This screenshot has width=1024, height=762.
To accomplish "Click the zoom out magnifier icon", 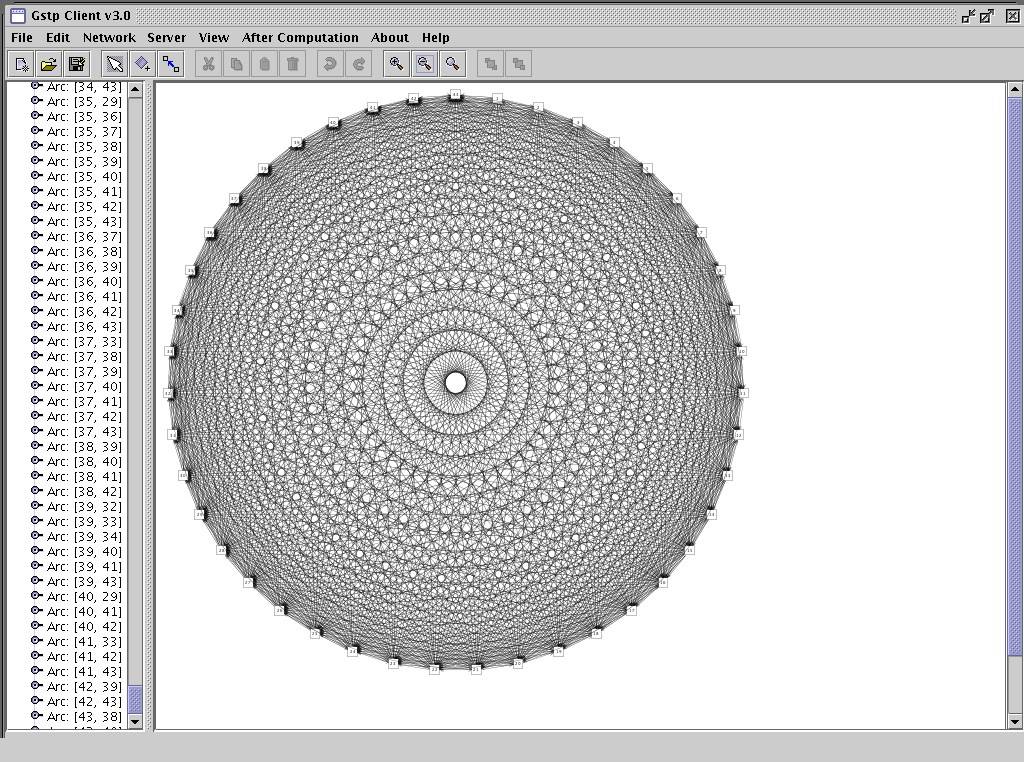I will pyautogui.click(x=425, y=64).
